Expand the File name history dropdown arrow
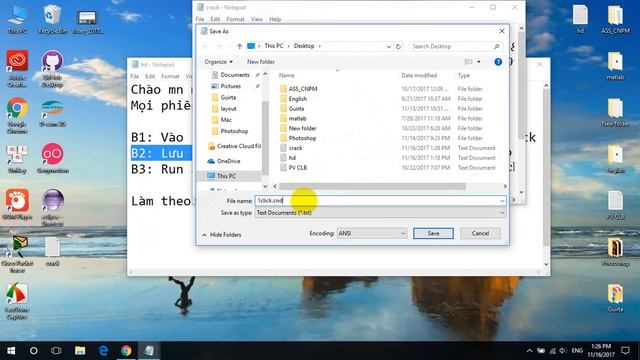Screen dimensions: 640x360 [x=502, y=201]
